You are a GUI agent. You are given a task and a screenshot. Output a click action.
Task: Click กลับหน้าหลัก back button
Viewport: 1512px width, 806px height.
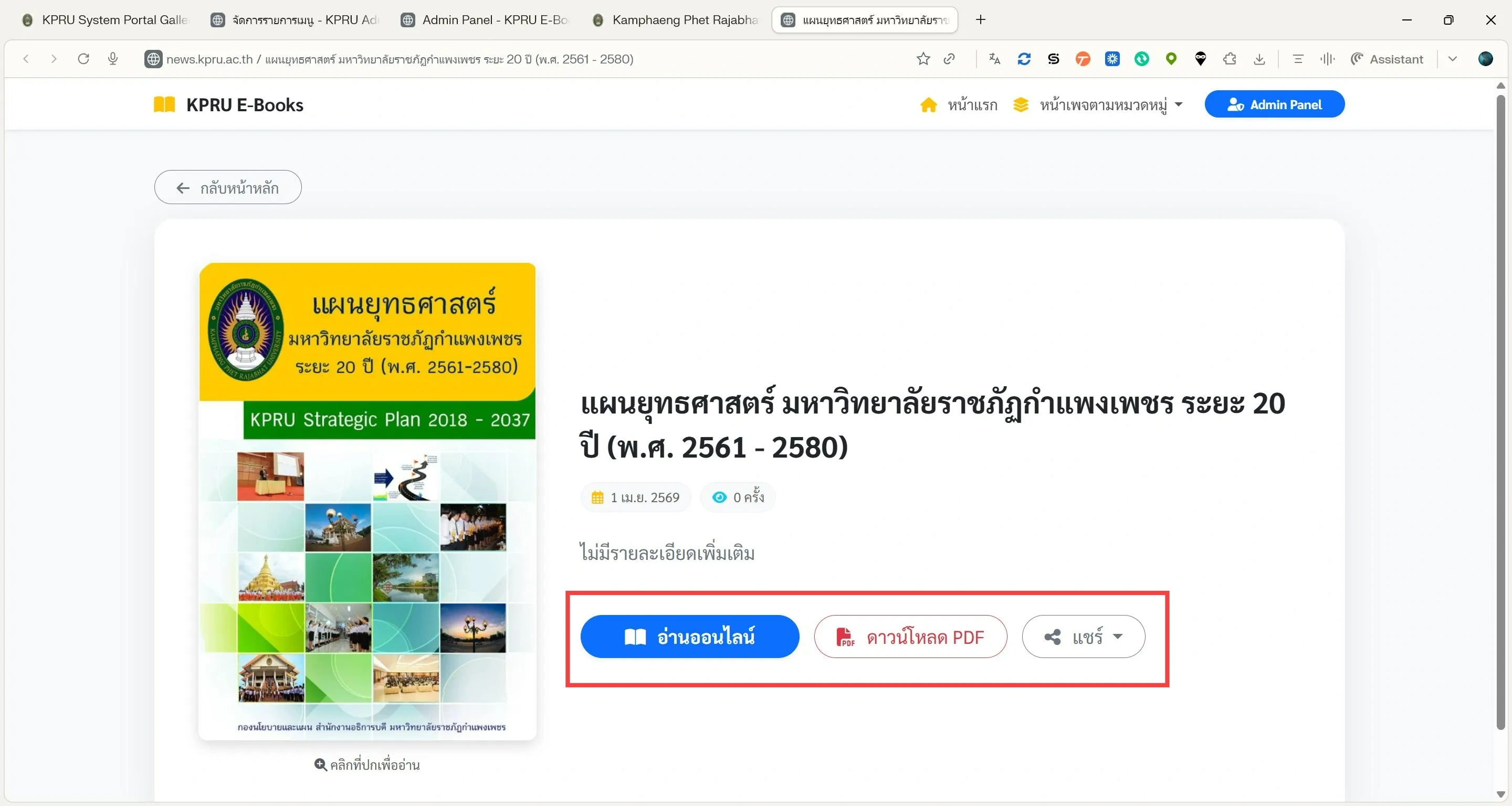228,187
